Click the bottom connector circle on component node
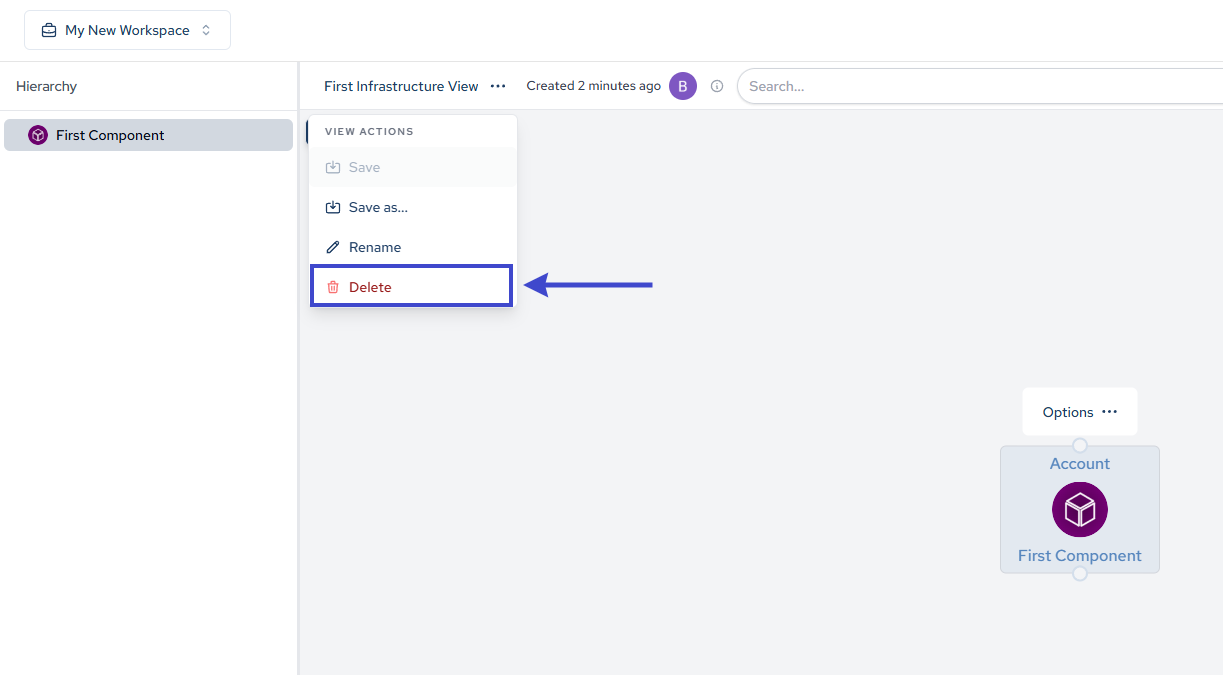Viewport: 1223px width, 675px height. (1080, 573)
